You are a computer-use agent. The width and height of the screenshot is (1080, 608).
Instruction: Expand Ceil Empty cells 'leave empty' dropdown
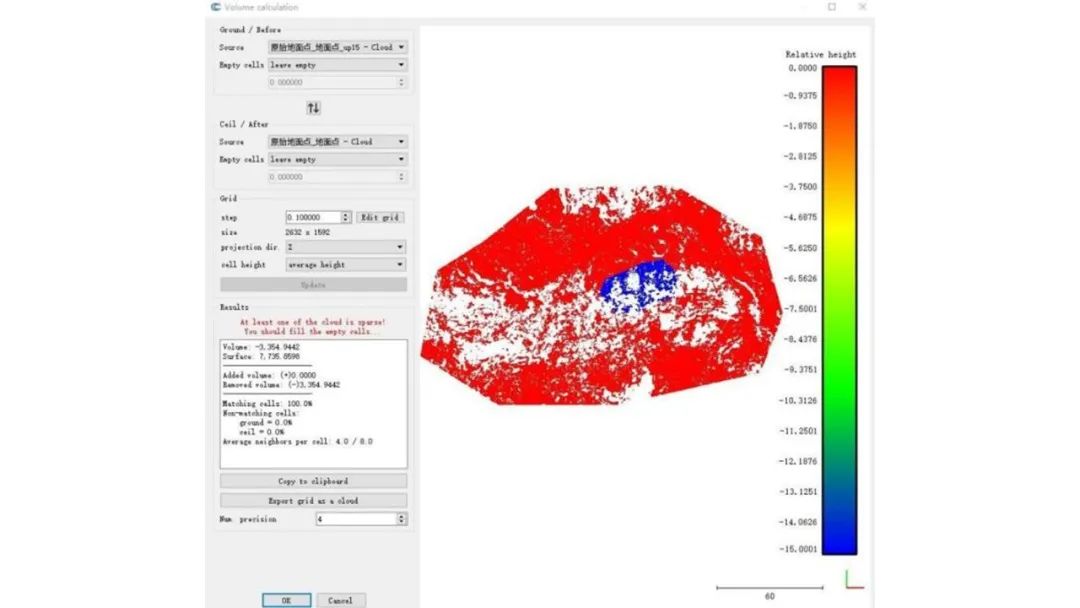tap(337, 159)
